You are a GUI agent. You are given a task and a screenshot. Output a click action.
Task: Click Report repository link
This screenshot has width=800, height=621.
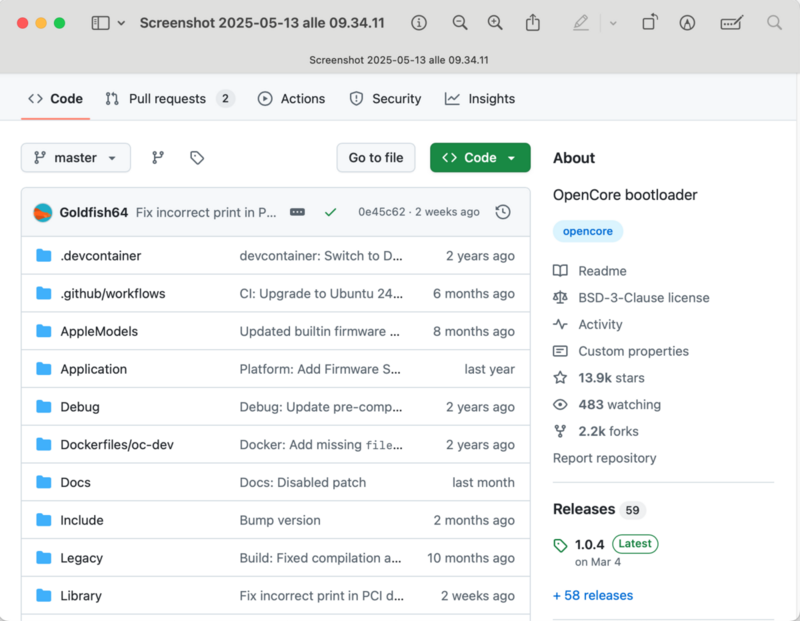tap(605, 458)
